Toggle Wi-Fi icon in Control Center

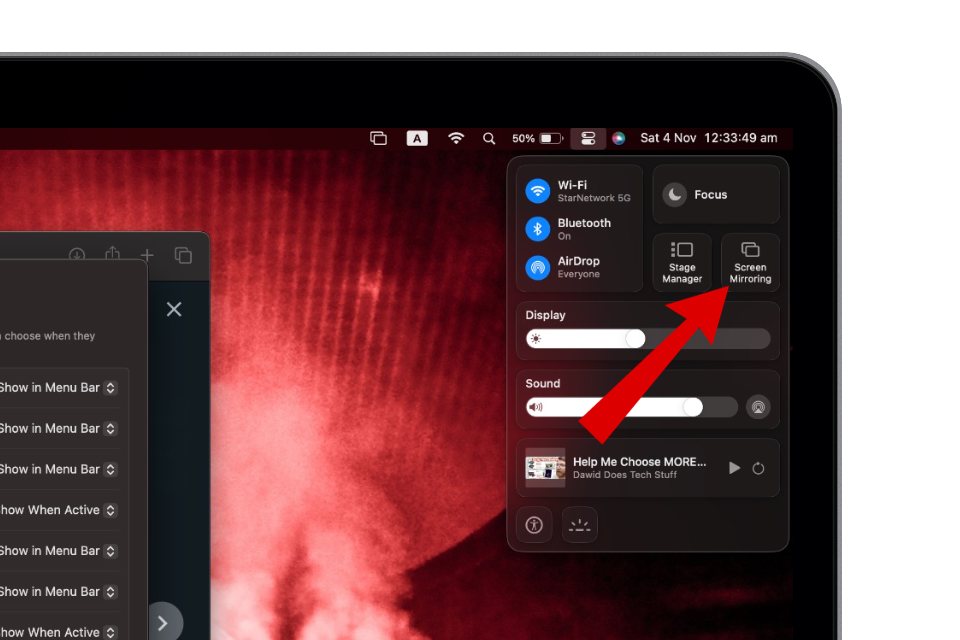click(538, 191)
